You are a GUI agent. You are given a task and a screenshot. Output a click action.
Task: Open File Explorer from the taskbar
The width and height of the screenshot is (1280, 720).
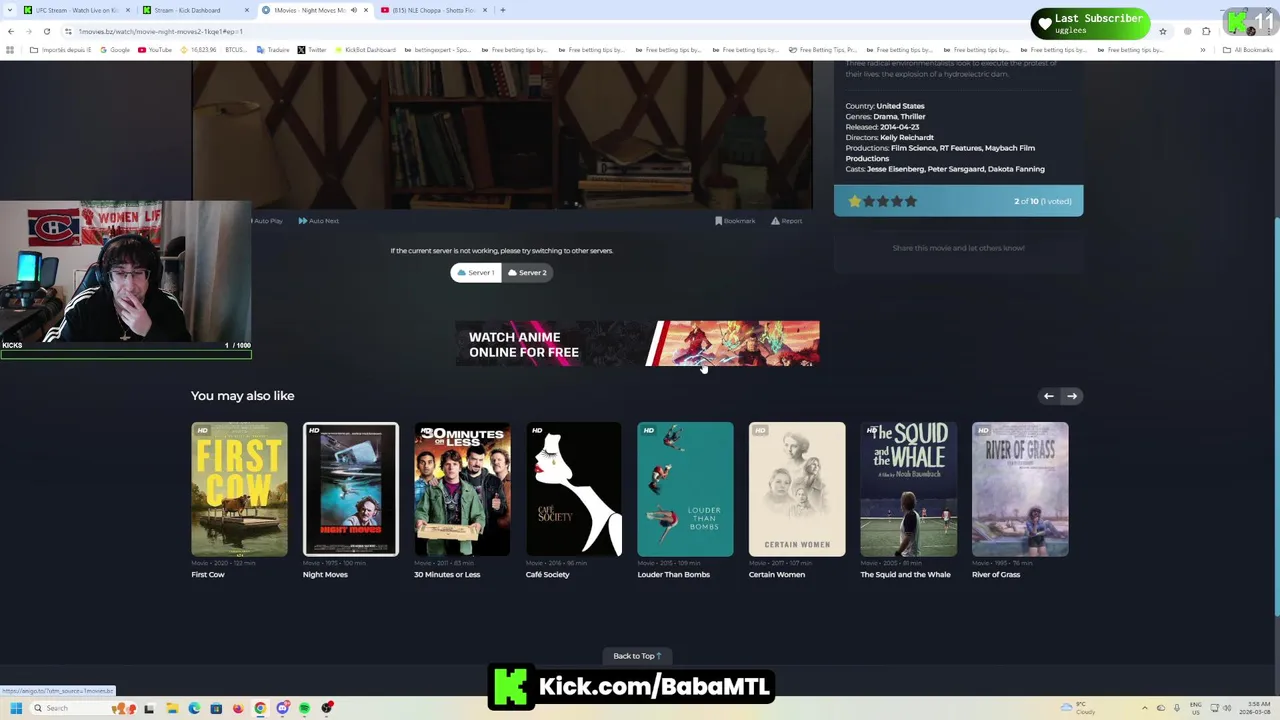172,708
